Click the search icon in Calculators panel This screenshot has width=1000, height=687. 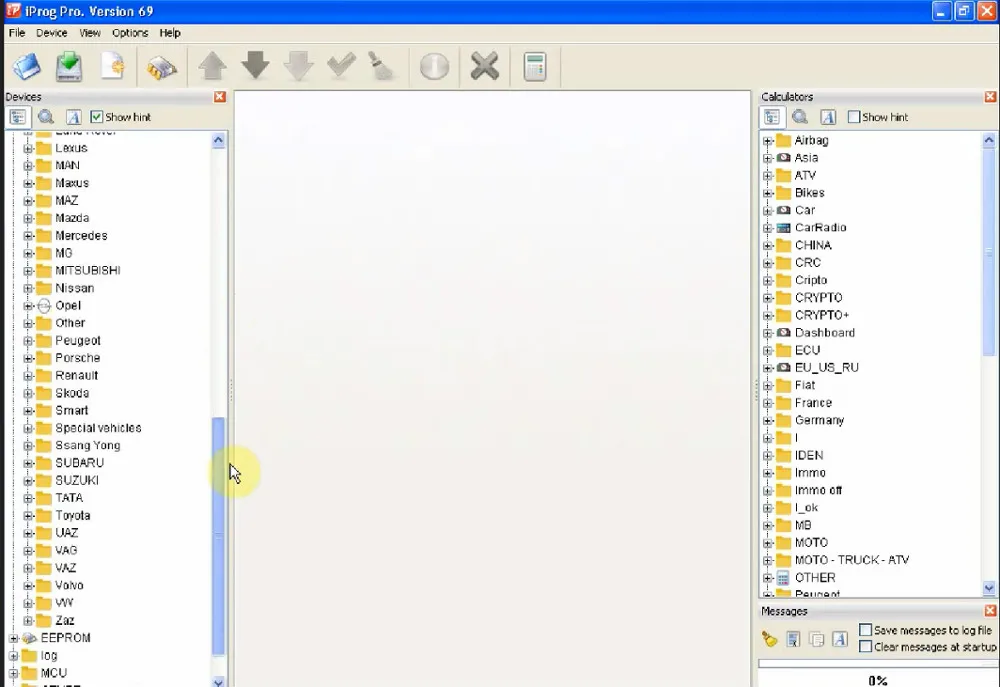[800, 117]
